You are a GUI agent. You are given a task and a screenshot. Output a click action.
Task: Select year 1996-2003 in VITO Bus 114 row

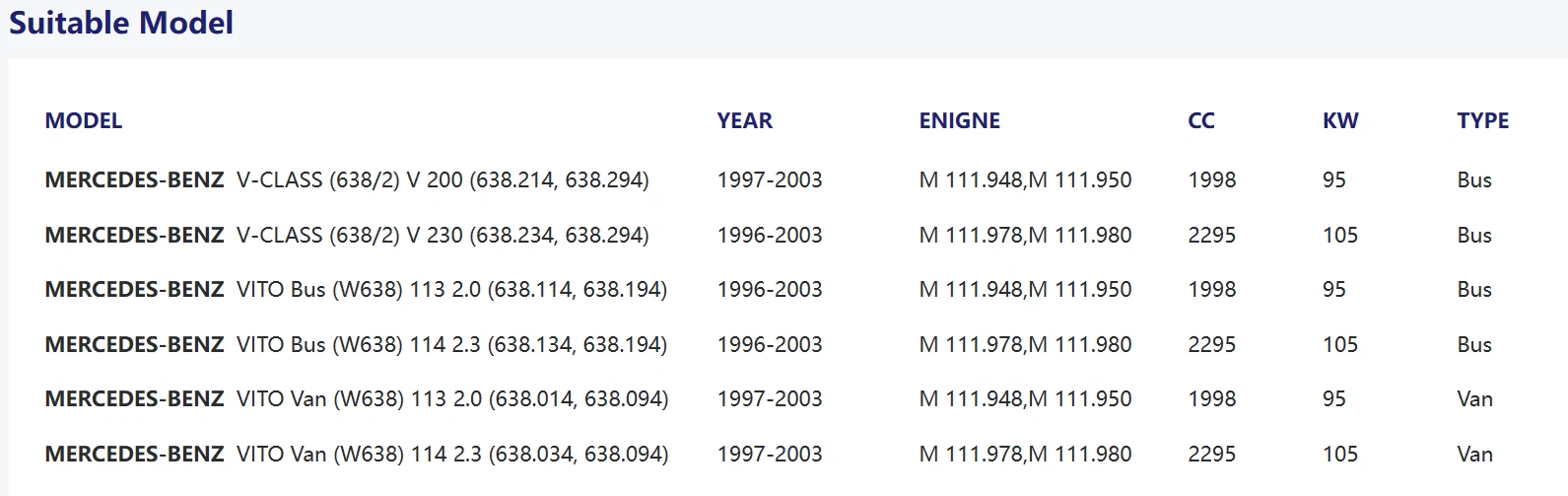point(770,345)
